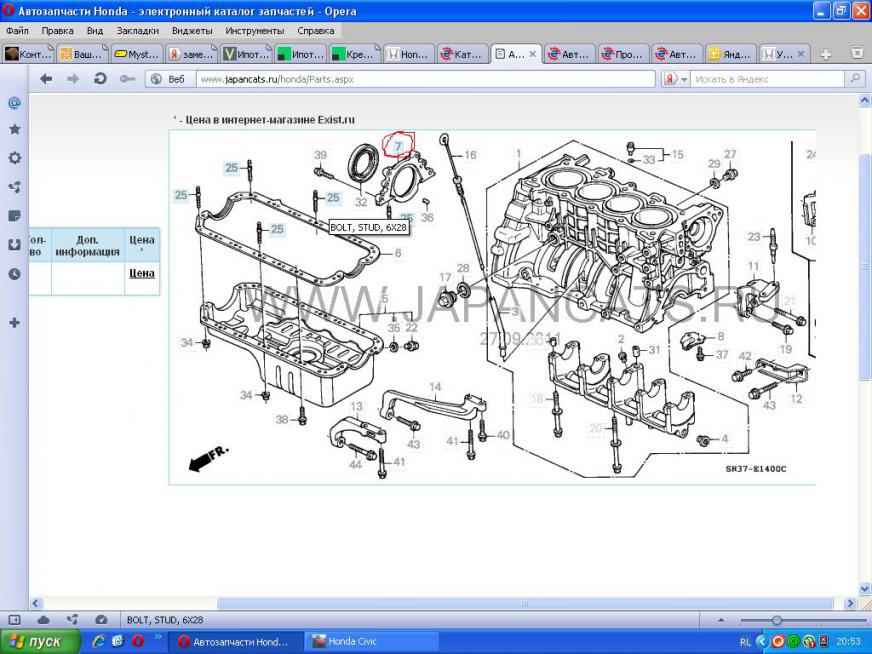This screenshot has height=654, width=872.
Task: Open the Виджеты menu
Action: (192, 31)
